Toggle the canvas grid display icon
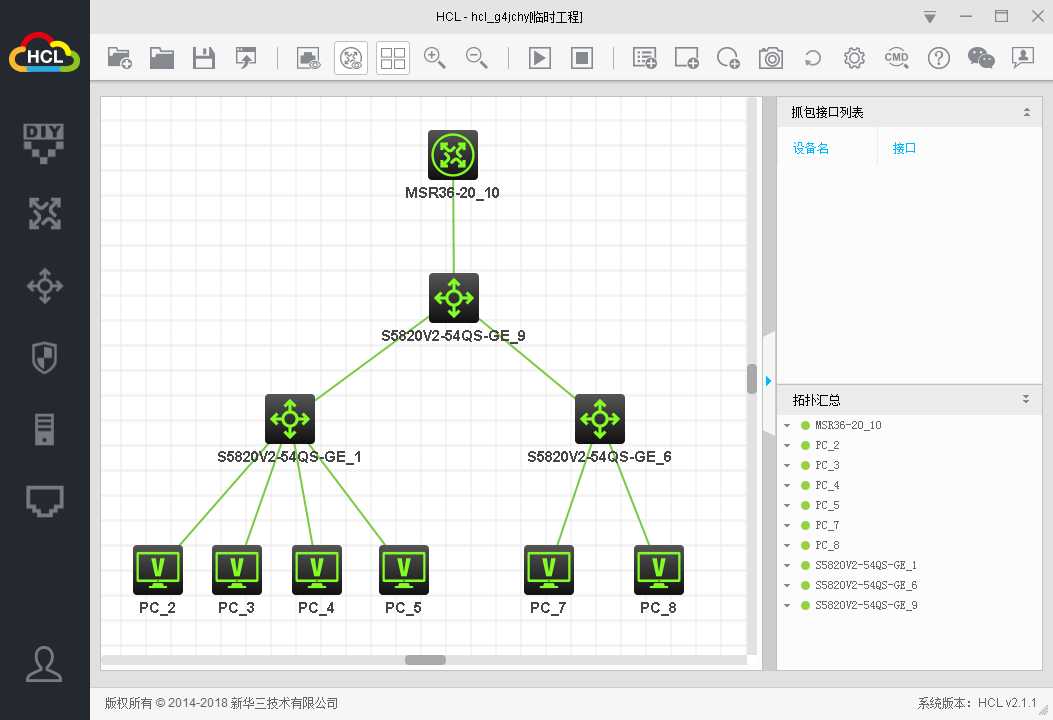 tap(393, 58)
